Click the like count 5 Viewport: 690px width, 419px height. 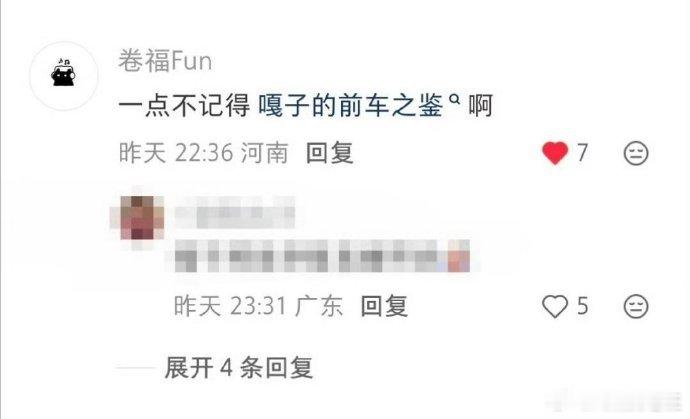[582, 306]
